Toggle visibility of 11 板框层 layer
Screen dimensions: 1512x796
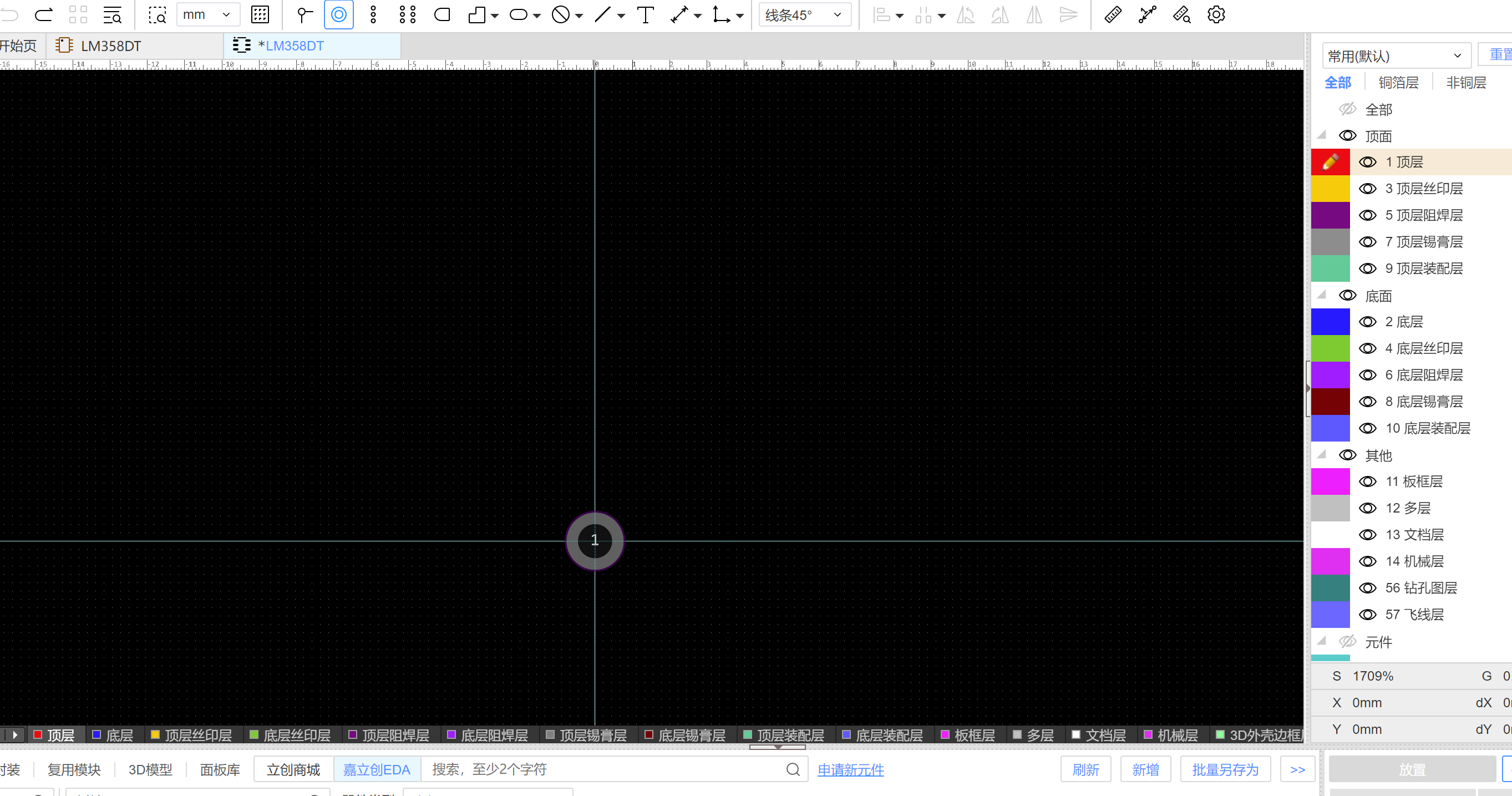pos(1367,481)
